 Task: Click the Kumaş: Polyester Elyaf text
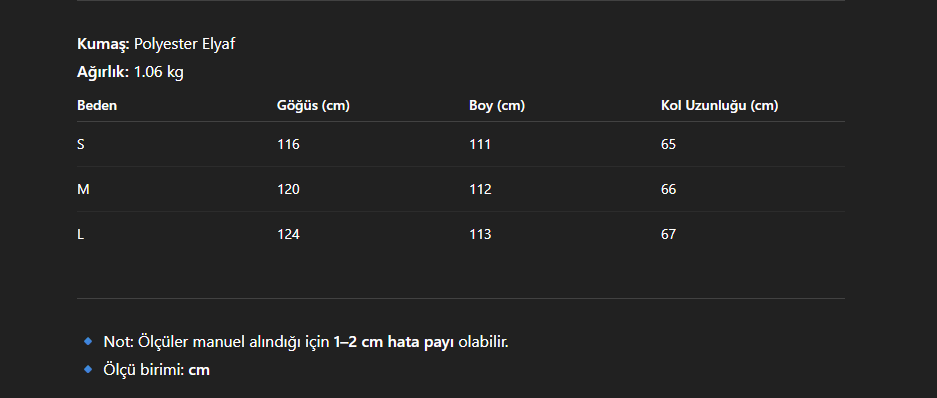(x=156, y=44)
